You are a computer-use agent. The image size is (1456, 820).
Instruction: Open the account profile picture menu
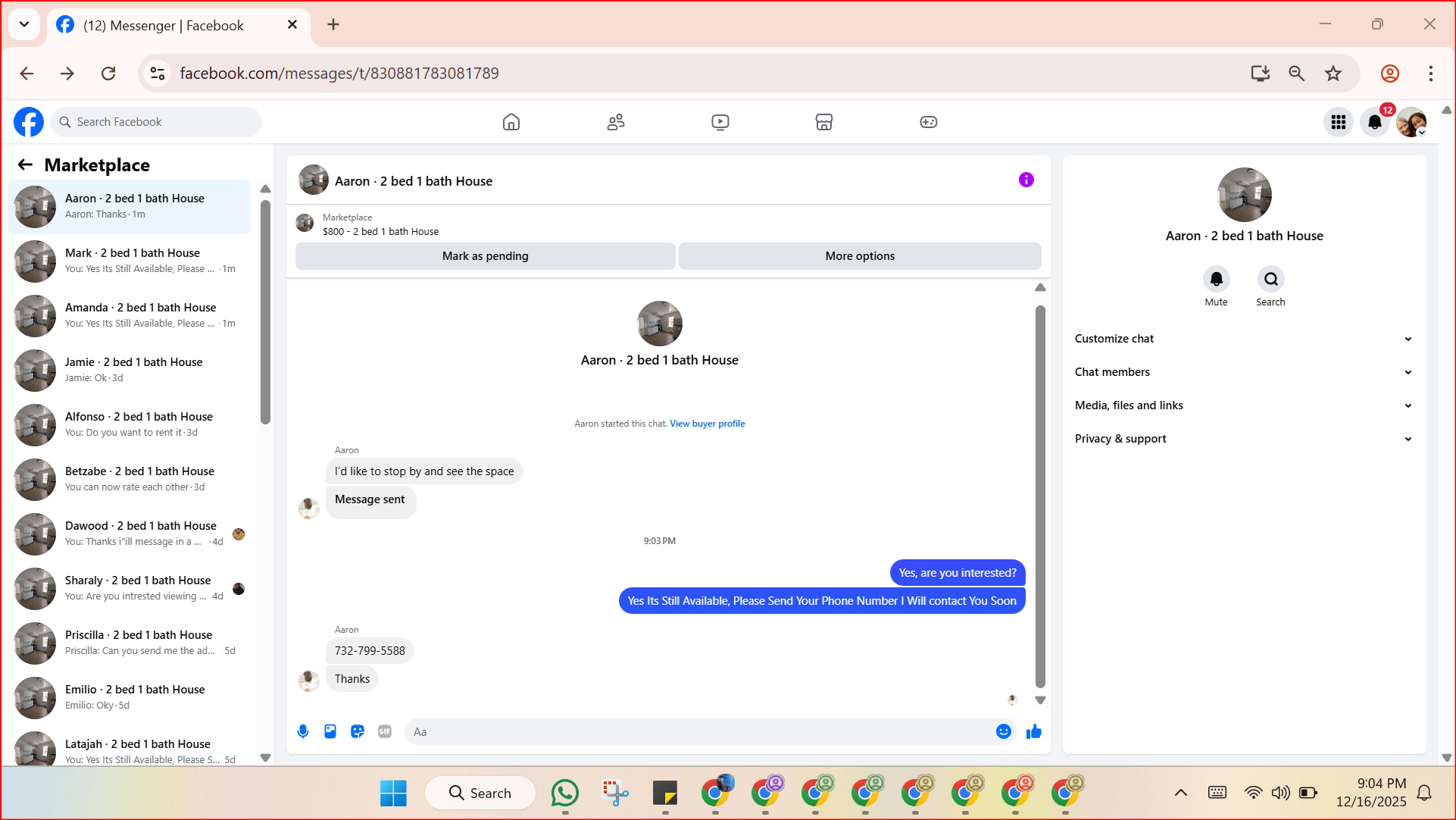point(1411,122)
